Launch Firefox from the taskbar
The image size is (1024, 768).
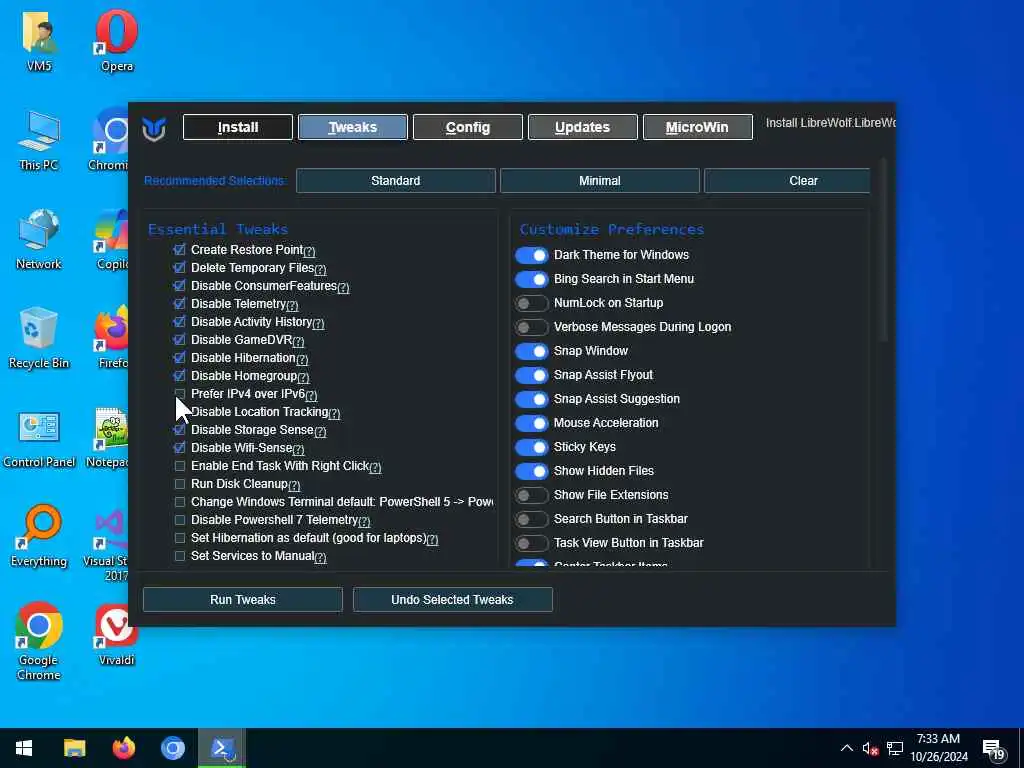123,748
